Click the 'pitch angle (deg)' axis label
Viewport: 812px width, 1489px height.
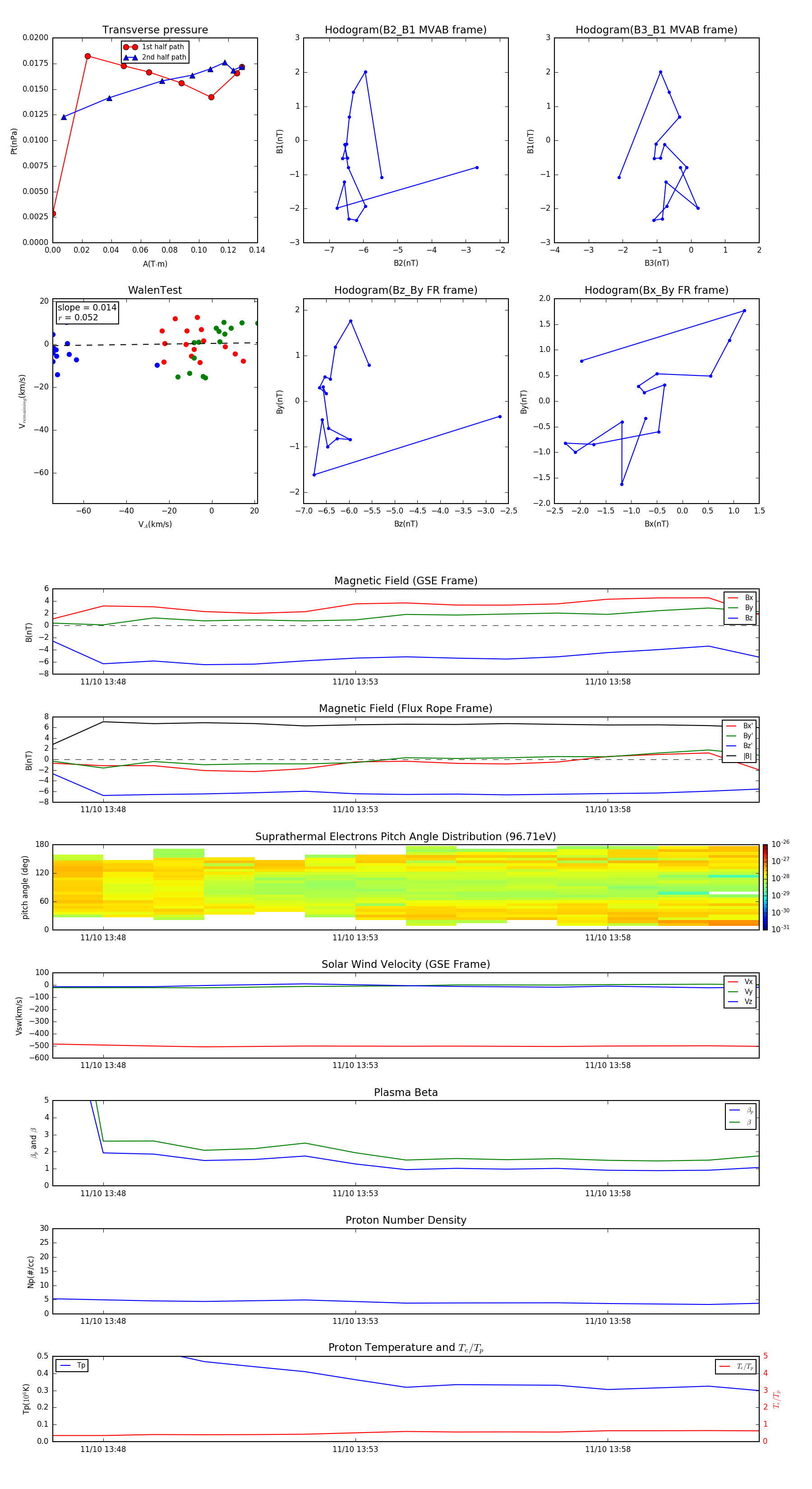click(25, 887)
